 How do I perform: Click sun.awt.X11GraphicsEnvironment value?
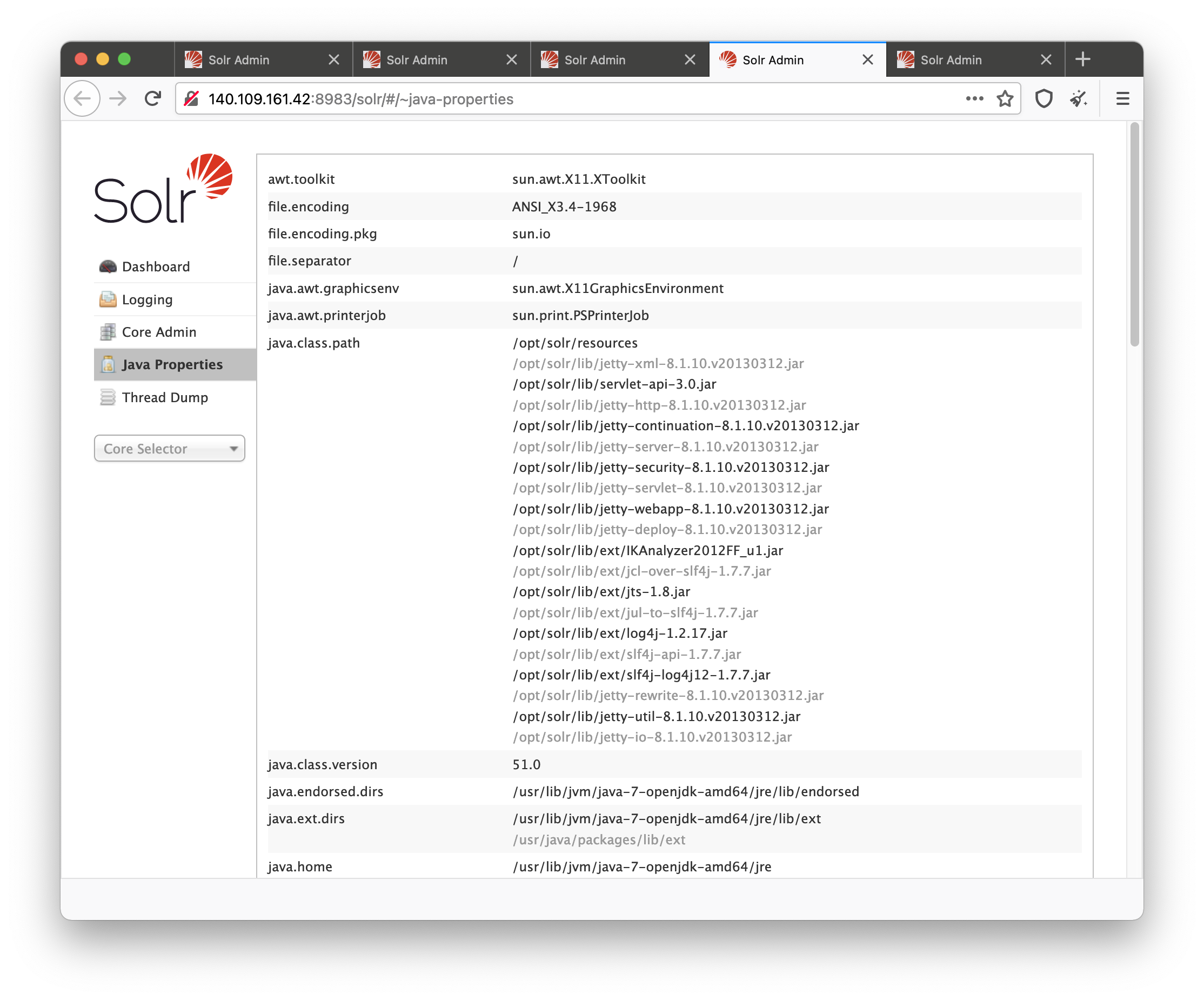click(618, 288)
